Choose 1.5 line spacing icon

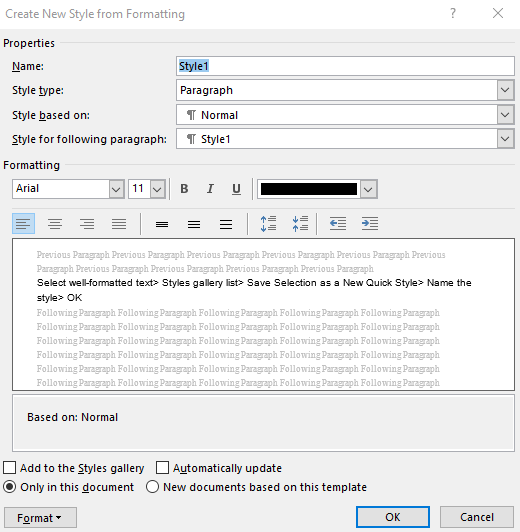194,224
